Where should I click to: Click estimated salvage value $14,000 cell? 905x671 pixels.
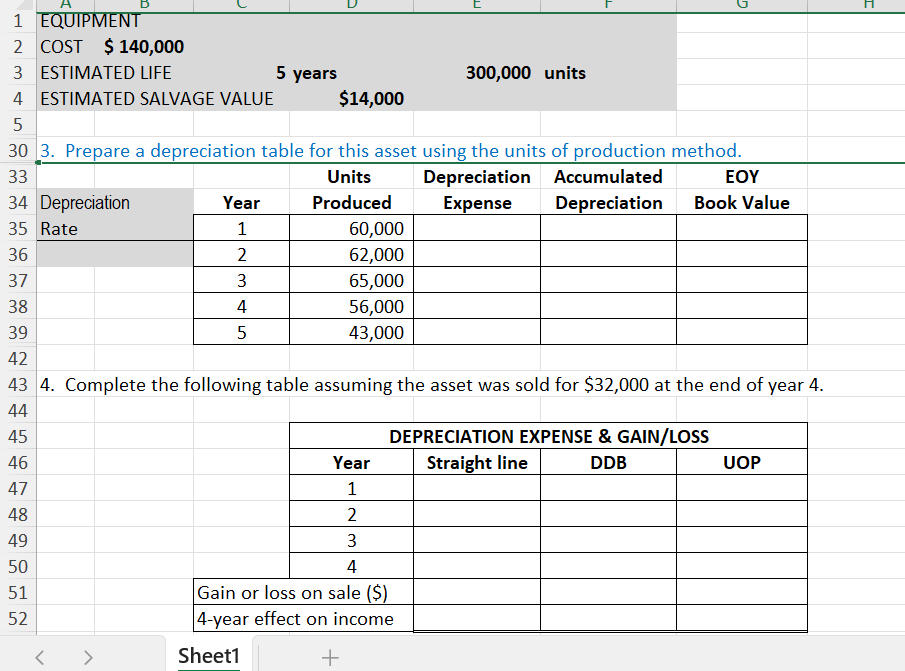[x=351, y=99]
